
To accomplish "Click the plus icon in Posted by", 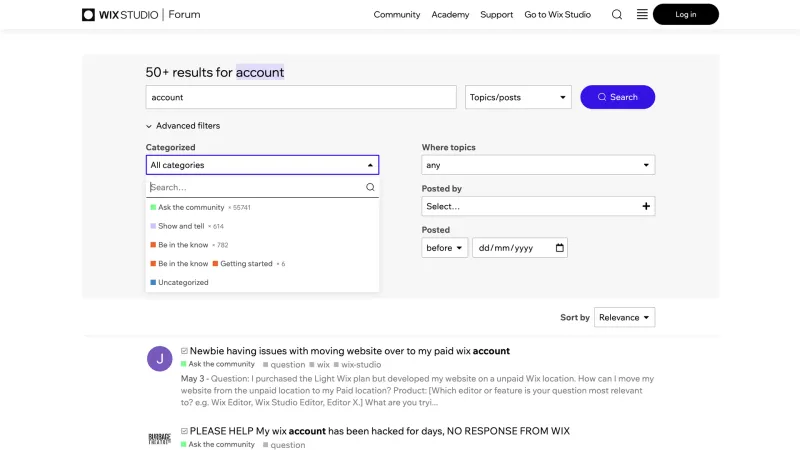I will 646,206.
